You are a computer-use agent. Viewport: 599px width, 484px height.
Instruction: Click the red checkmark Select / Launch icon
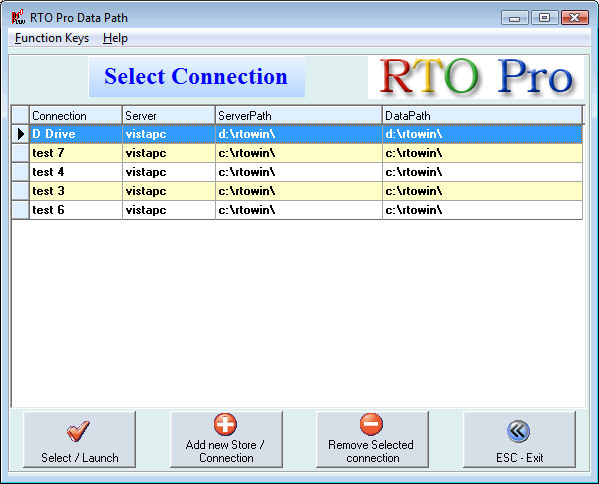coord(78,431)
